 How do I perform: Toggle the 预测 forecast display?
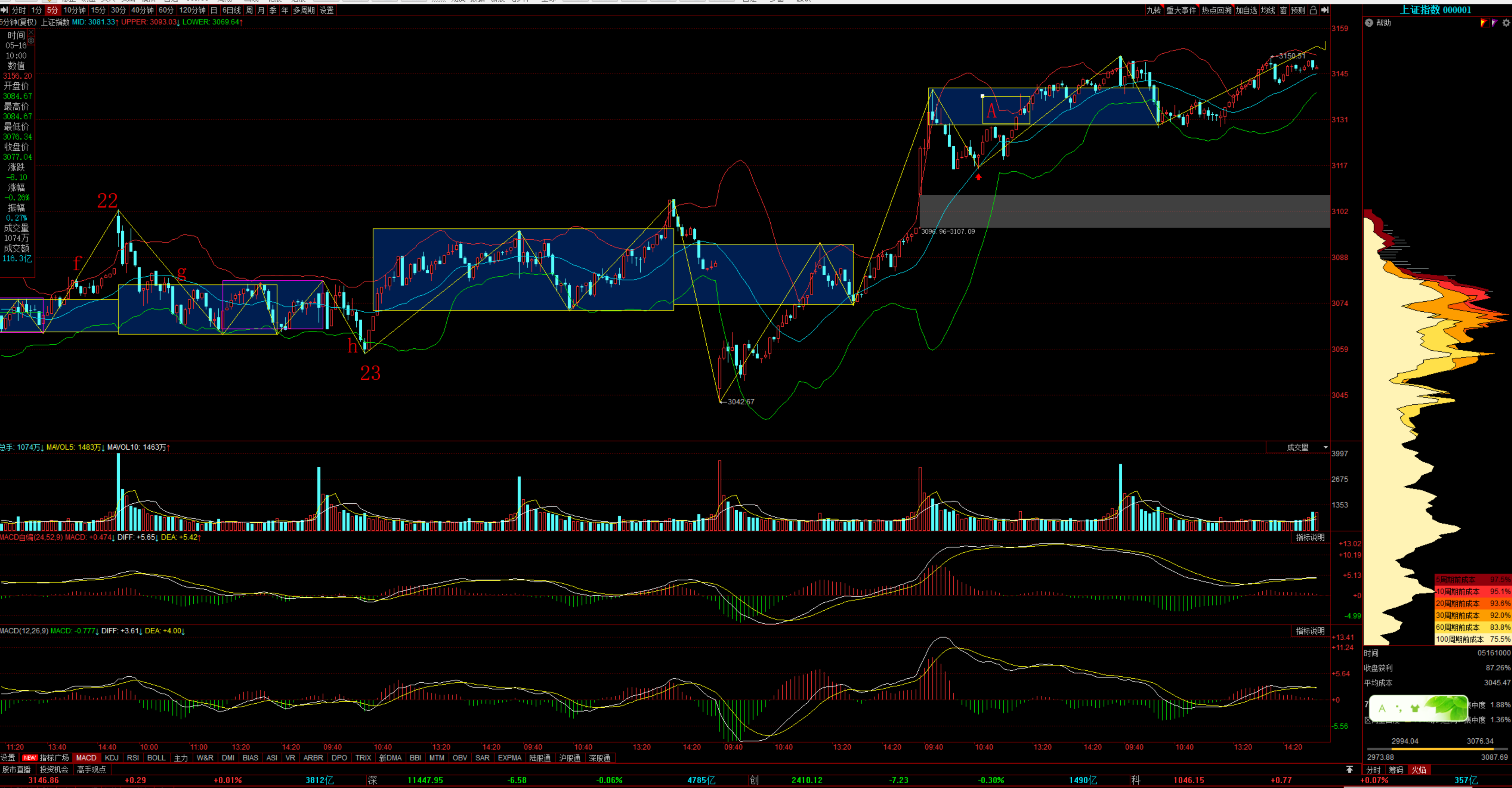(x=1298, y=10)
